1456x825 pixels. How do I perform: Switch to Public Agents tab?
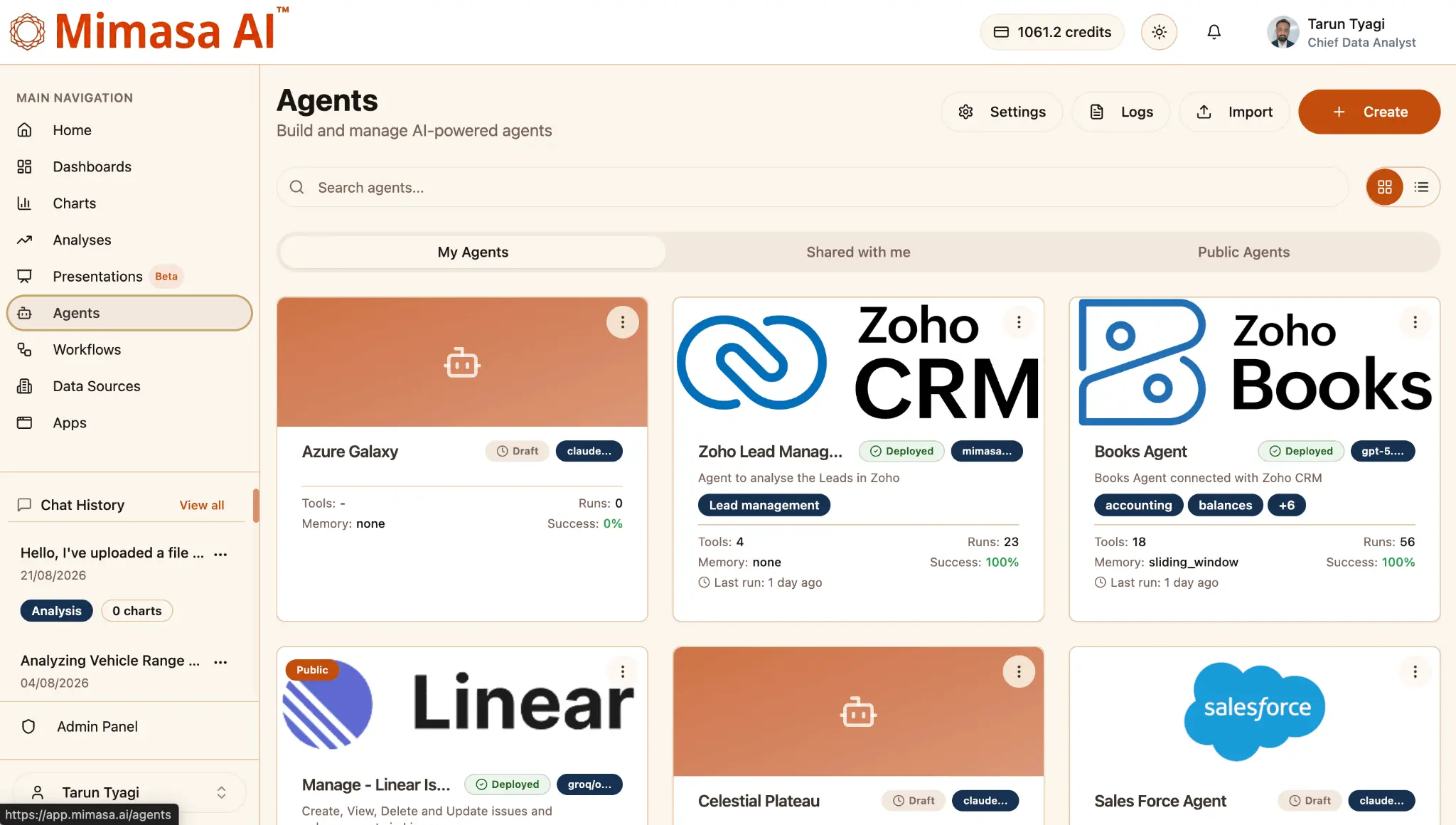tap(1243, 252)
